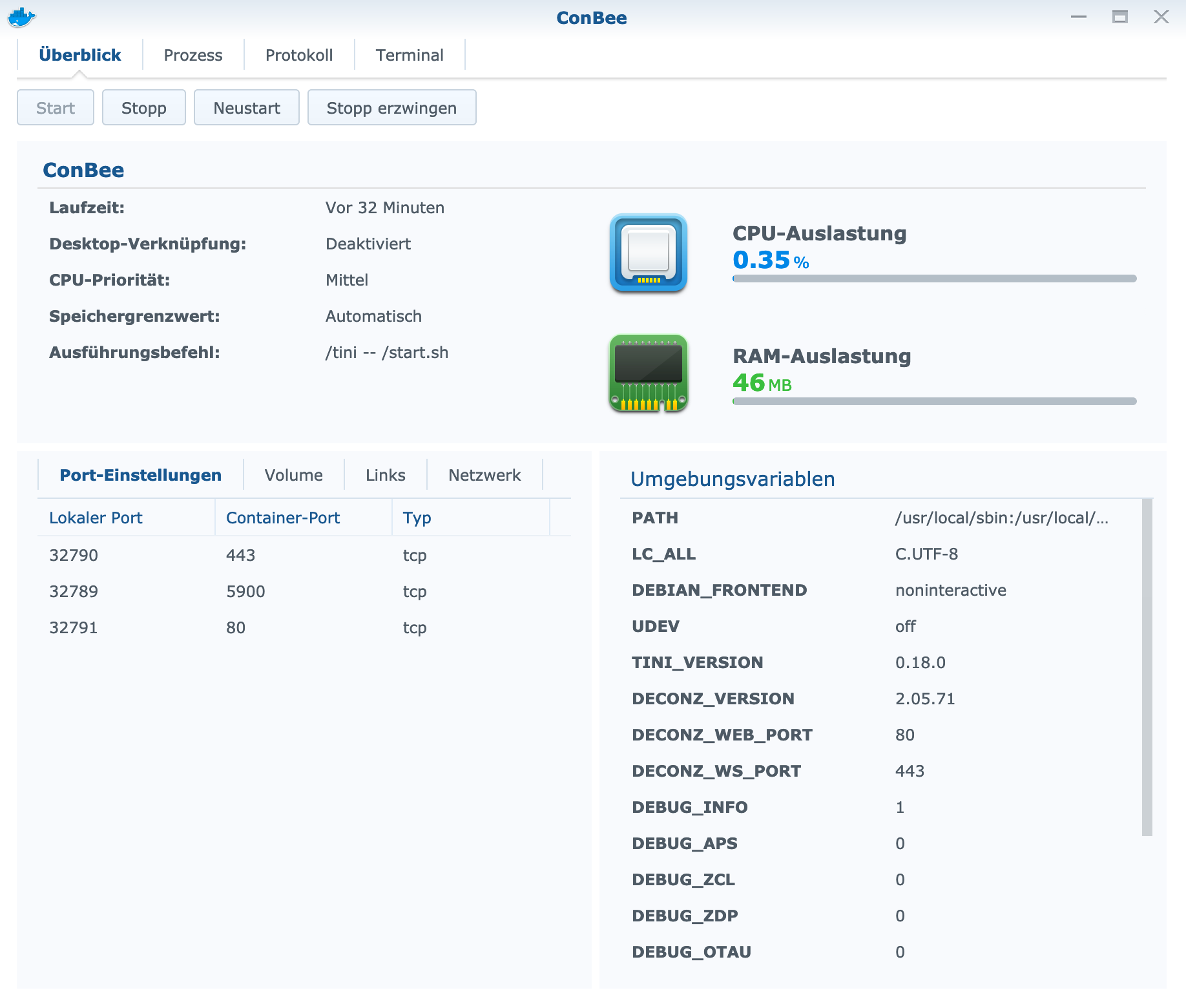The width and height of the screenshot is (1186, 1008).
Task: Click the RAM-Auslastung progress bar
Action: (934, 401)
